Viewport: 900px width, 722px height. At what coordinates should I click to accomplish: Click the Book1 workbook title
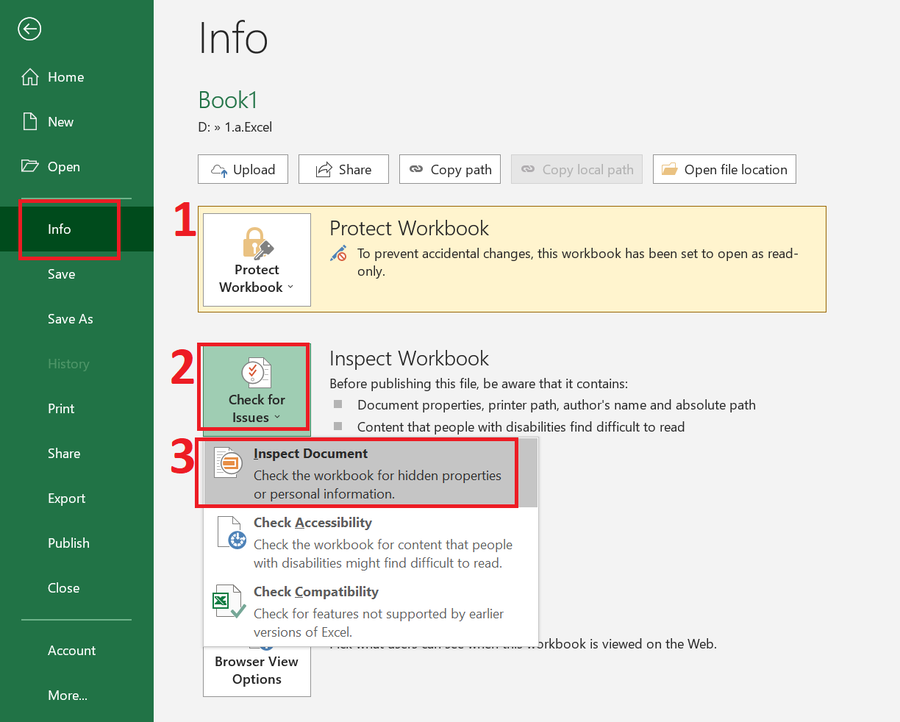click(228, 100)
